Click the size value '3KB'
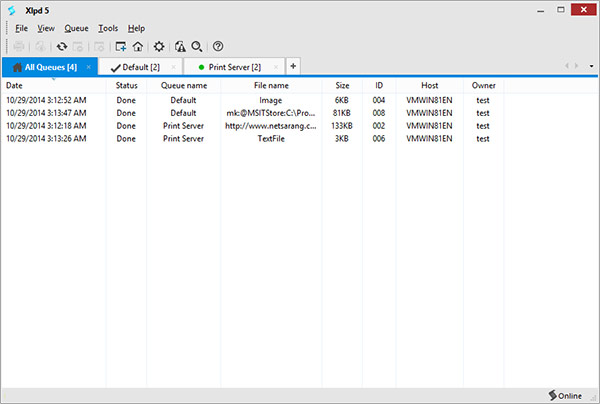The image size is (600, 404). tap(342, 138)
